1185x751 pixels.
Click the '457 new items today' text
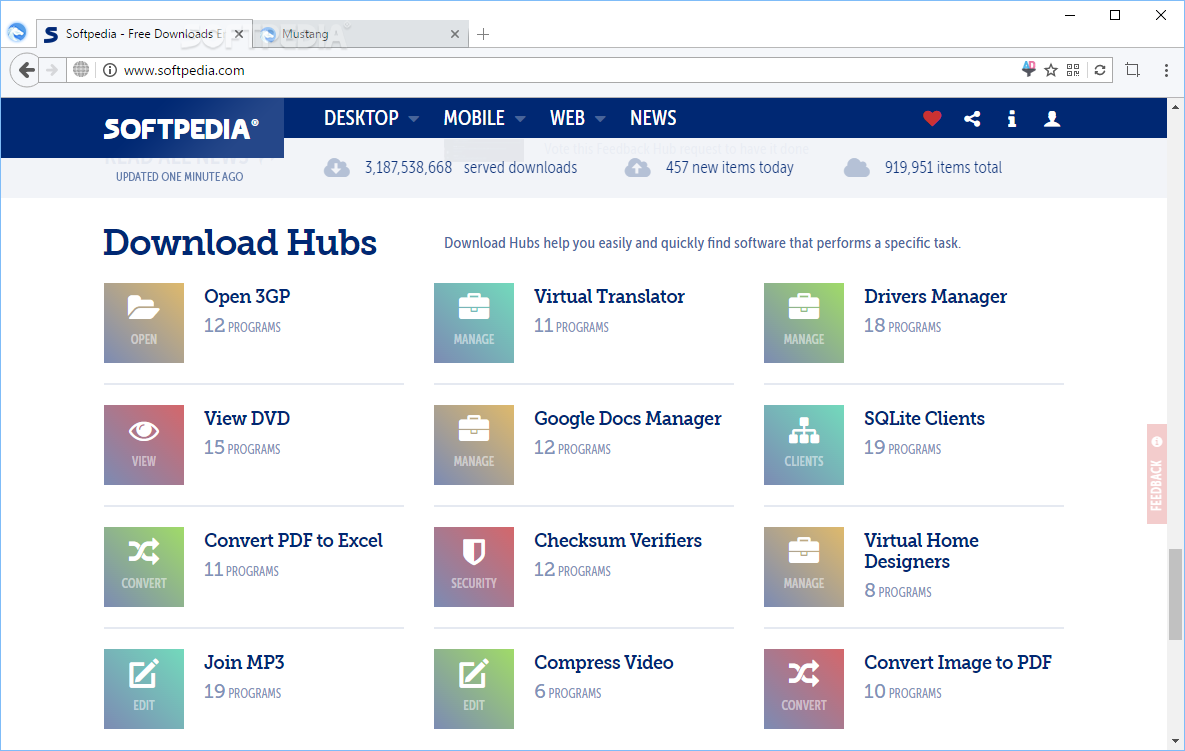pos(729,168)
